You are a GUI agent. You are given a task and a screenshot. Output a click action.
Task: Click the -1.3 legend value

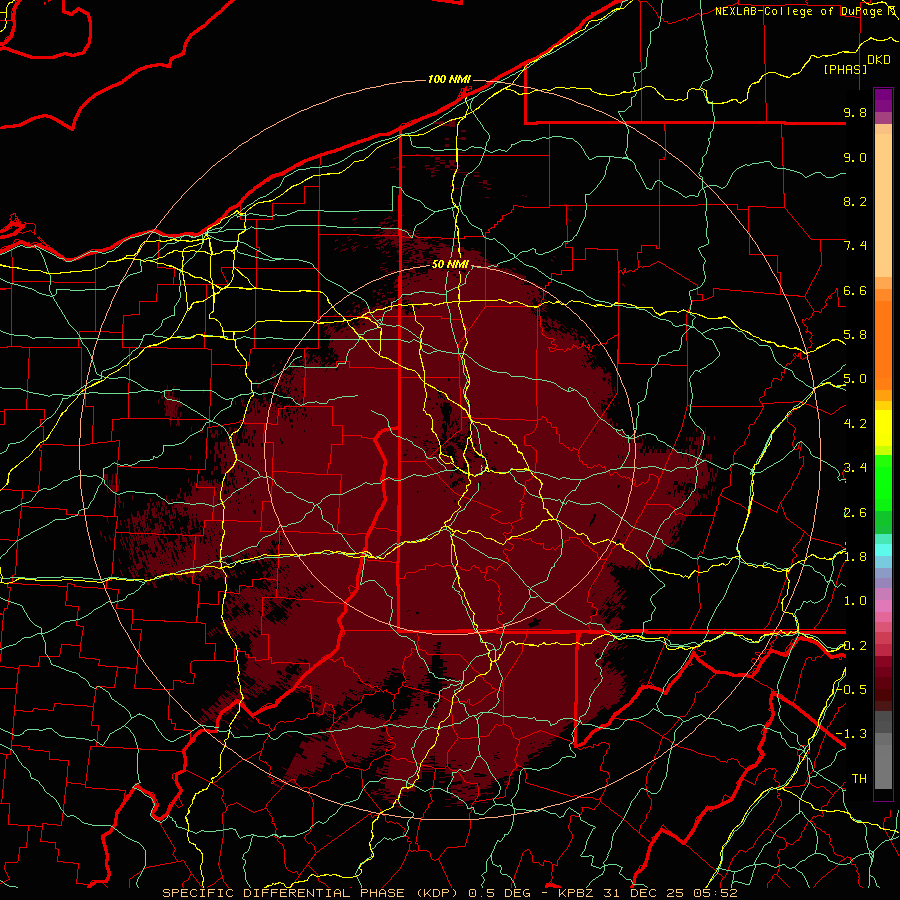point(852,734)
